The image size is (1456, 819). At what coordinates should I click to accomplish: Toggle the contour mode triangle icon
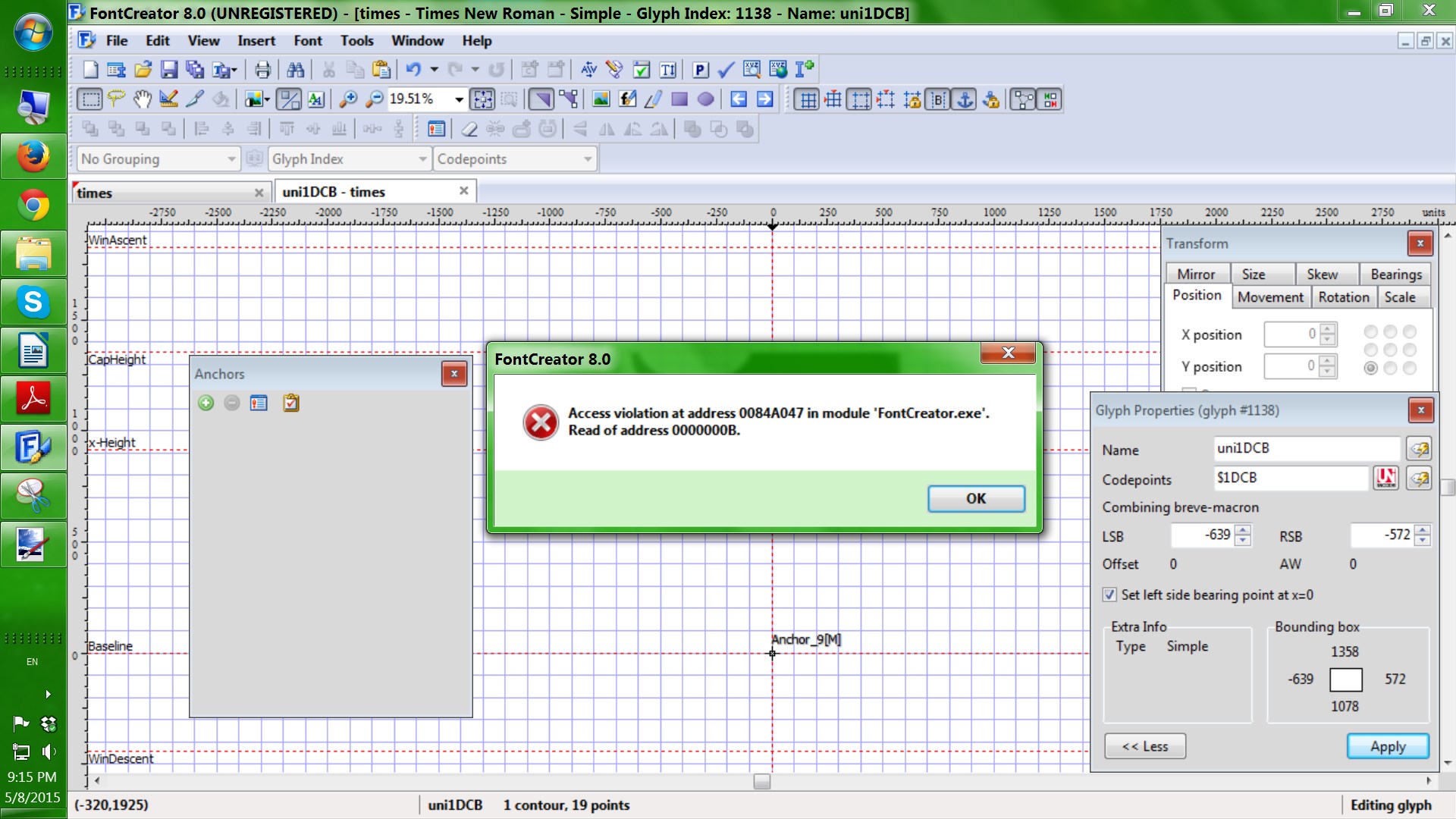[541, 99]
